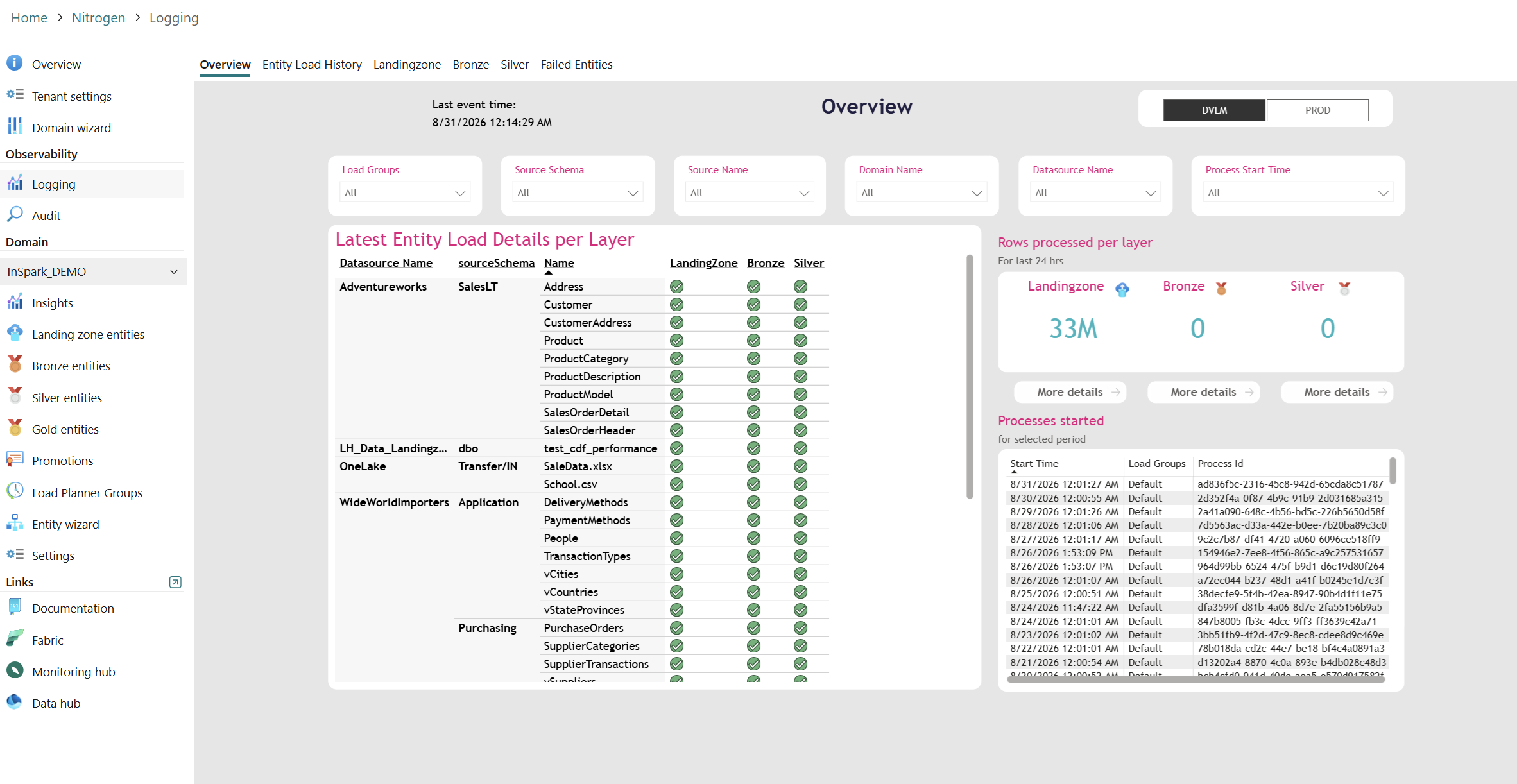
Task: Click More details under Bronze
Action: (x=1203, y=392)
